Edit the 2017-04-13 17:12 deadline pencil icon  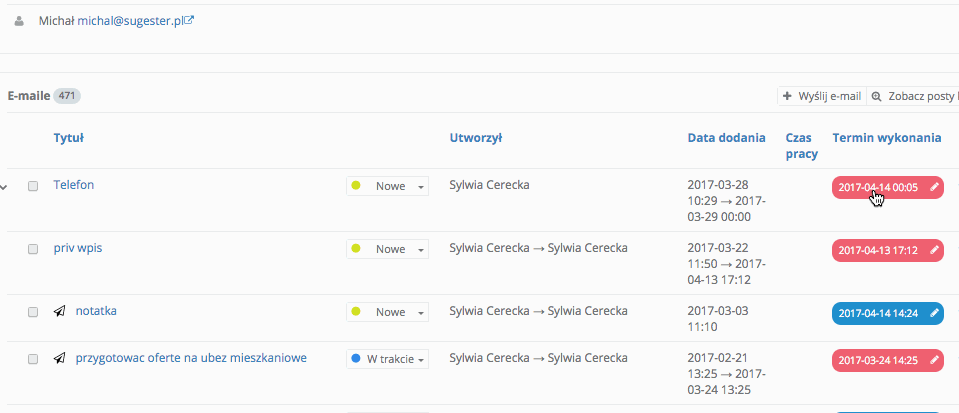point(934,250)
